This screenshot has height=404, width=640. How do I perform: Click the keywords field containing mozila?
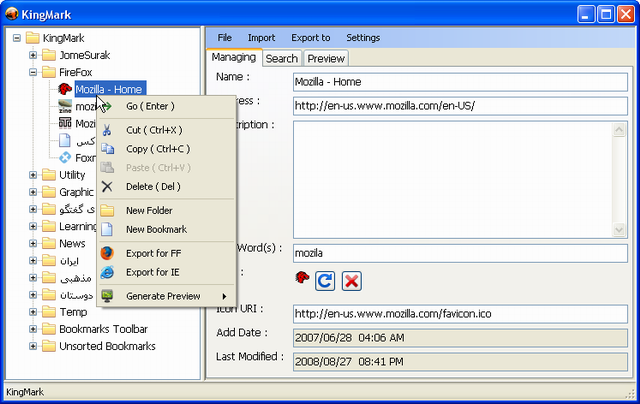click(460, 253)
